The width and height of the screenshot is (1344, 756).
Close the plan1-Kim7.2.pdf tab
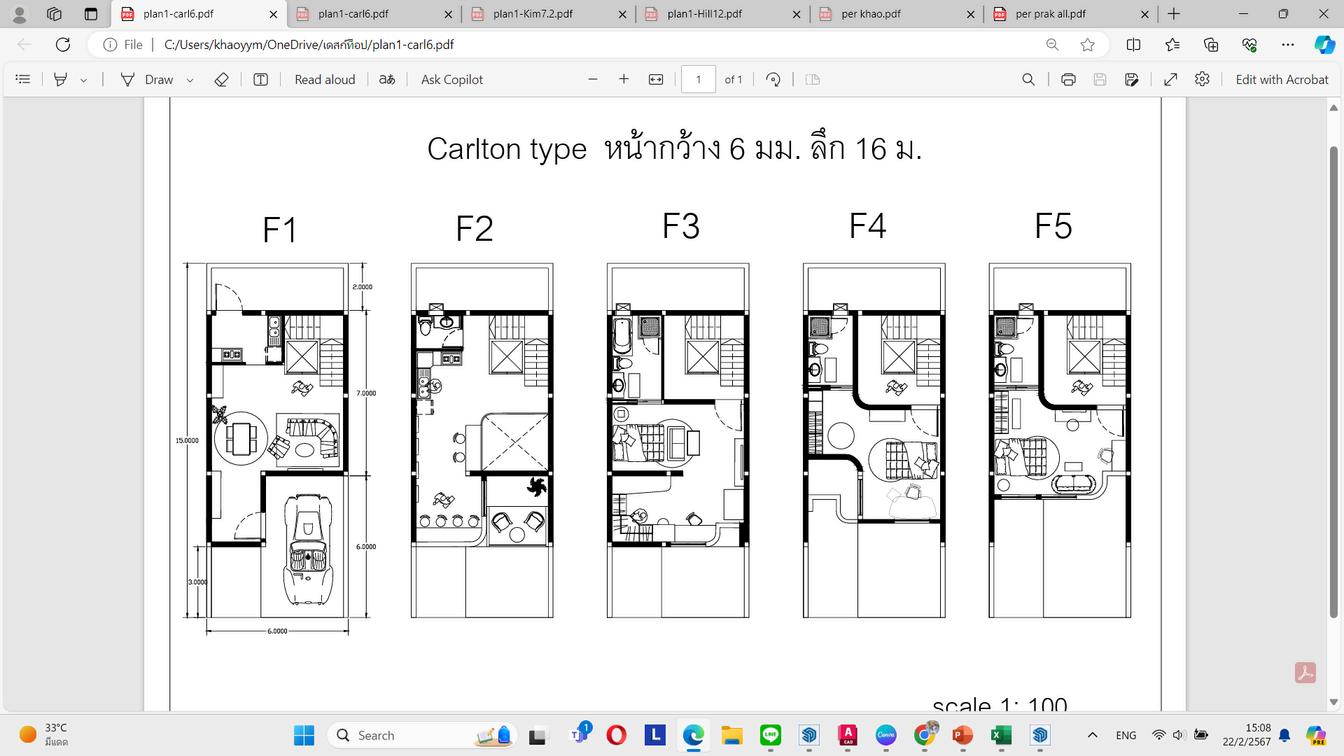[x=622, y=14]
